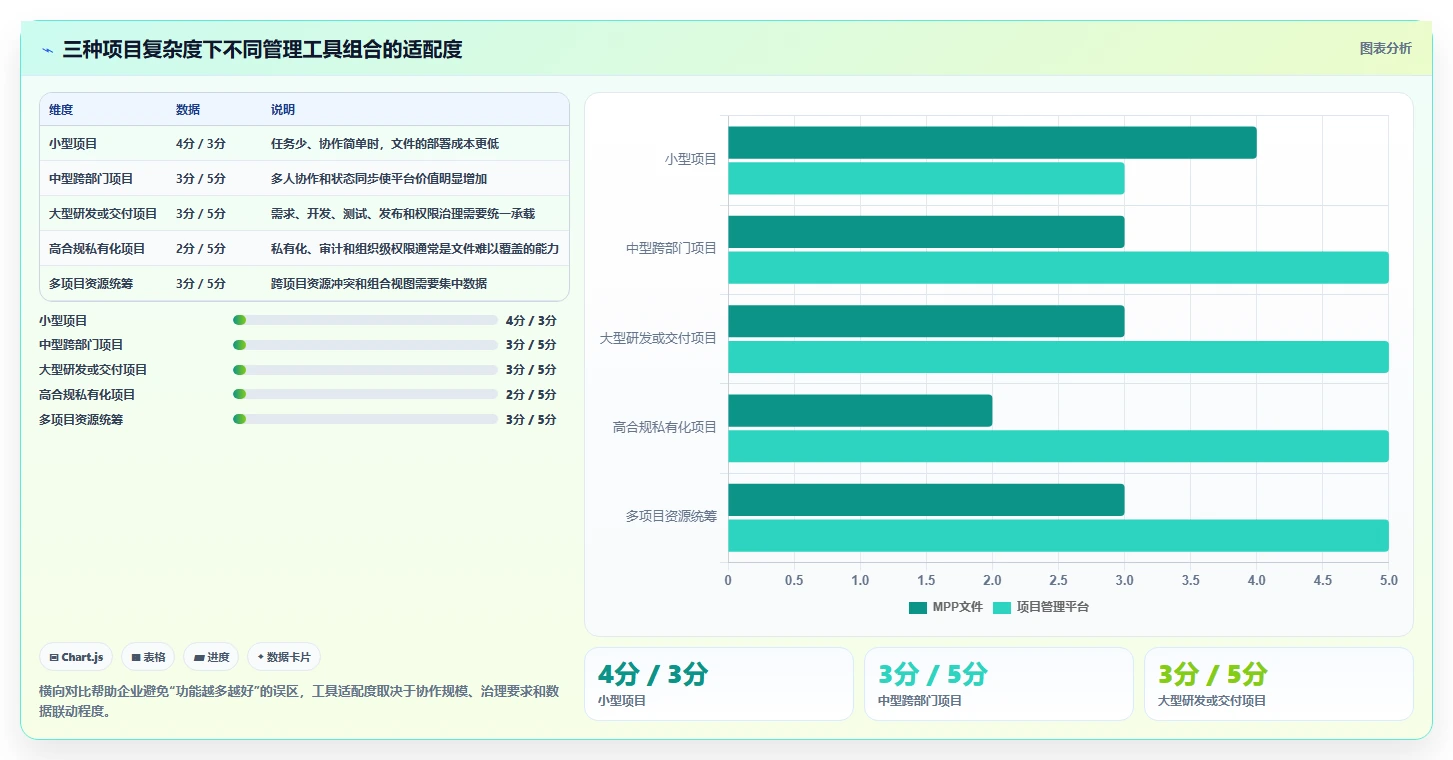The height and width of the screenshot is (760, 1453).
Task: Click the 小型项目 MPP文件 chart bar
Action: pyautogui.click(x=992, y=143)
